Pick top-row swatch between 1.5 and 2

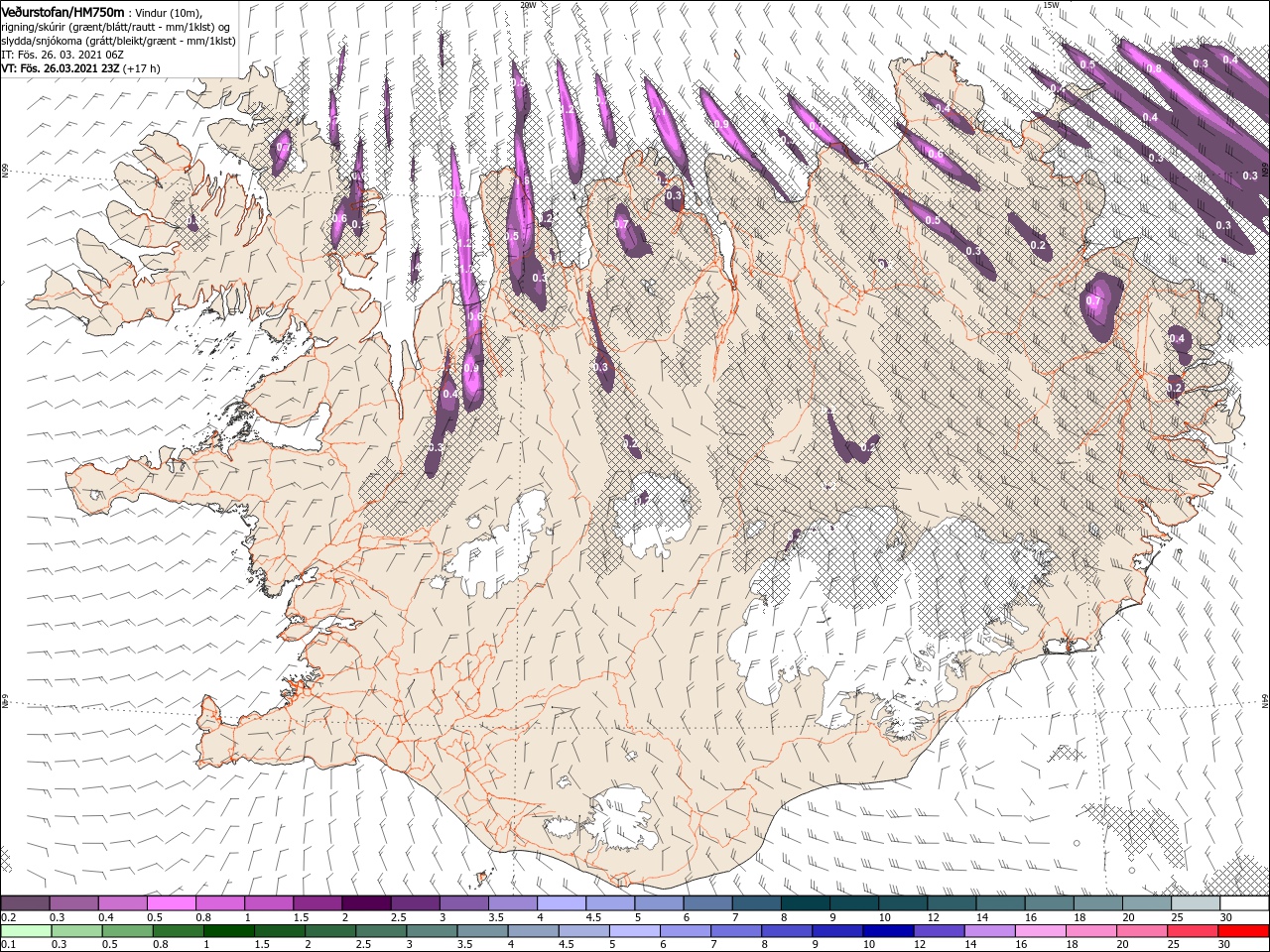coord(317,903)
